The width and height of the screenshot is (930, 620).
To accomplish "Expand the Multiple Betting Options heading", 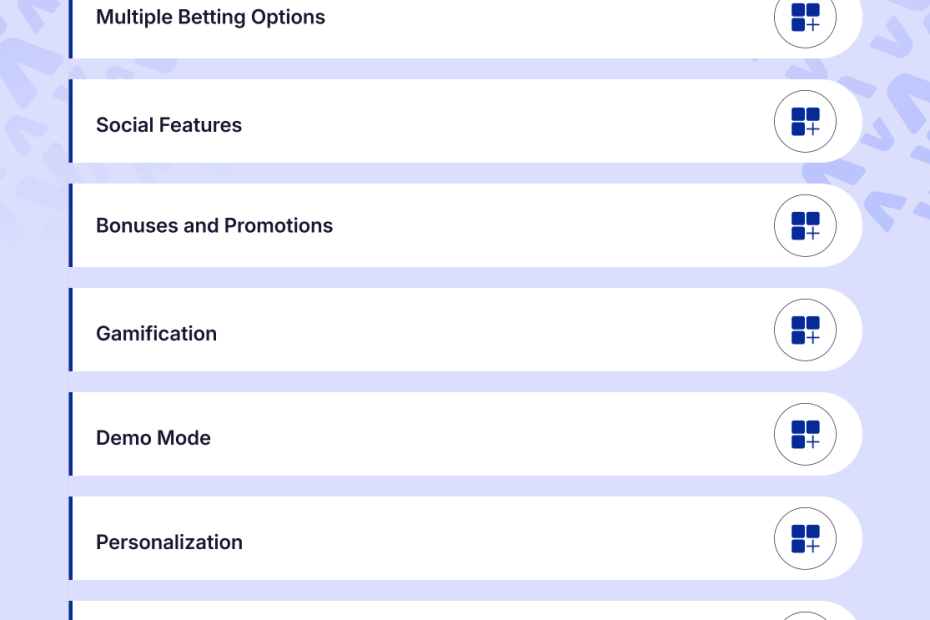I will click(210, 17).
